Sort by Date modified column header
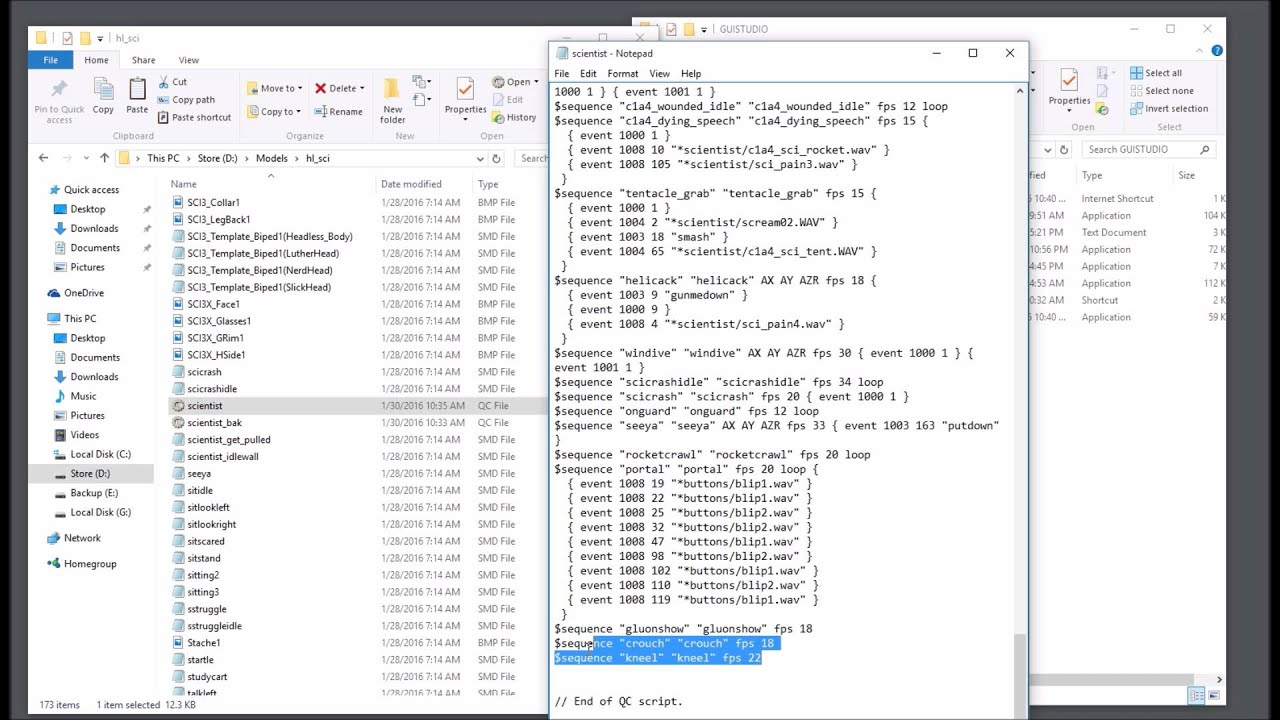 click(411, 184)
